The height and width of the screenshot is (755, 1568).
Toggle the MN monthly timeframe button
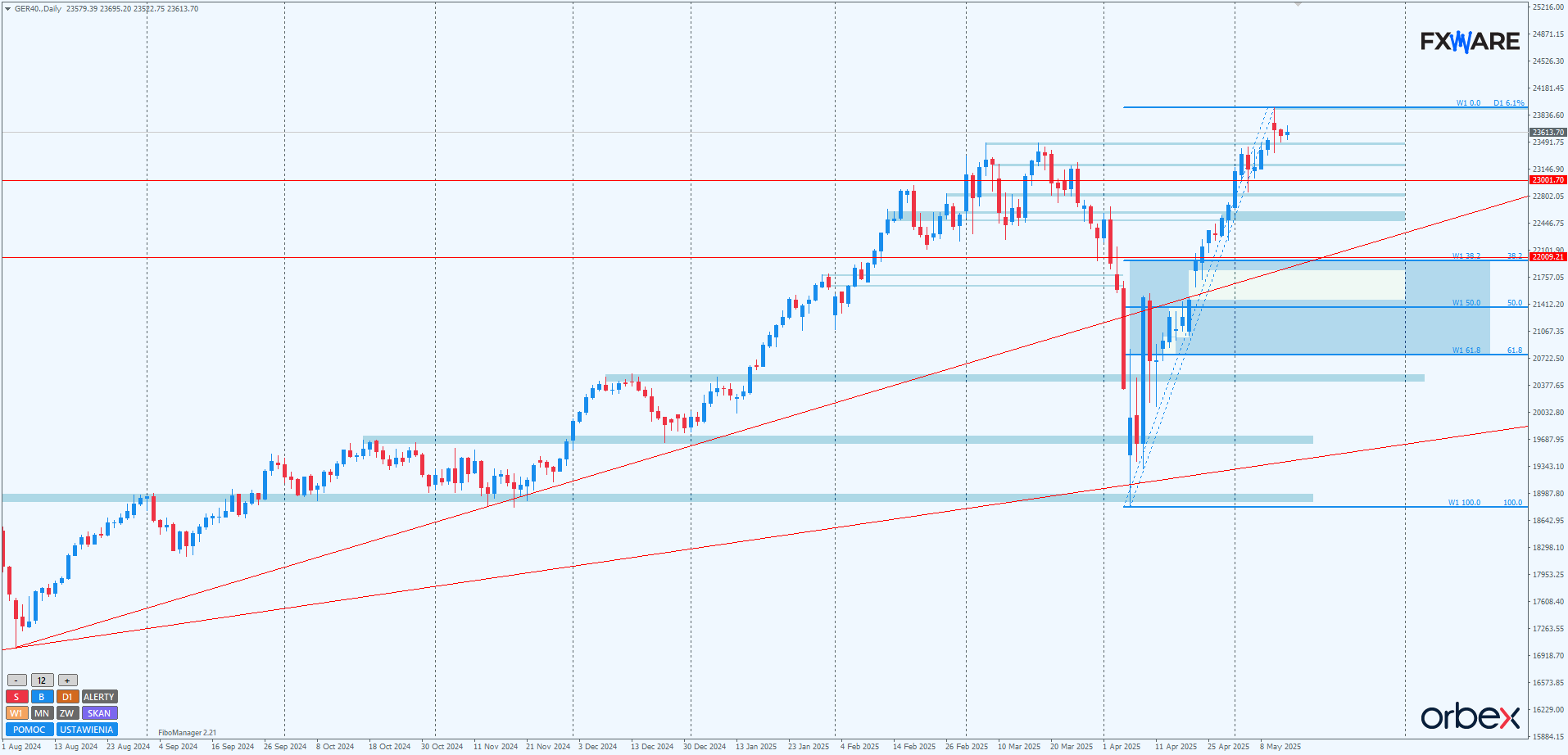(x=42, y=713)
